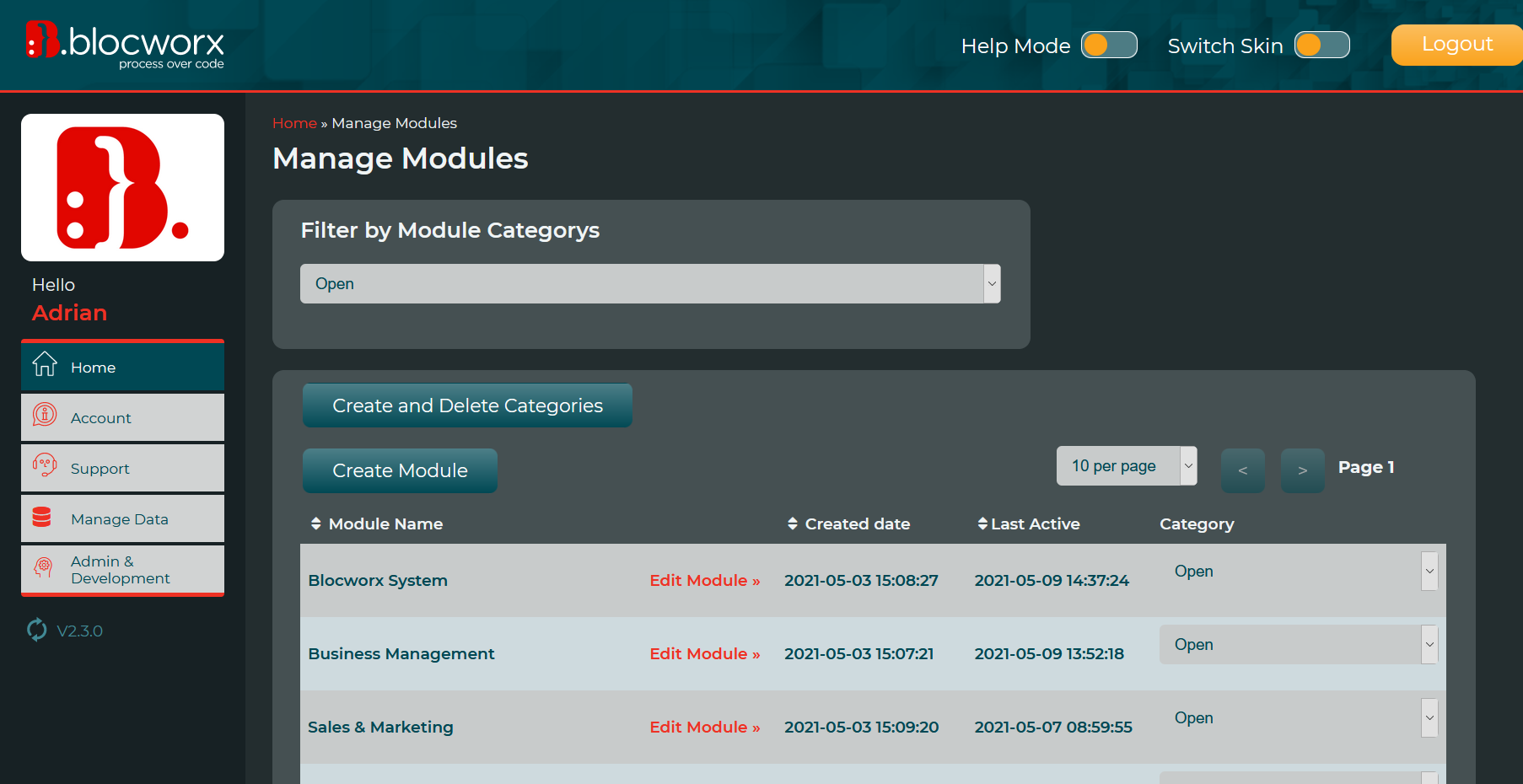Image resolution: width=1523 pixels, height=784 pixels.
Task: Click the Support headset icon
Action: (x=45, y=465)
